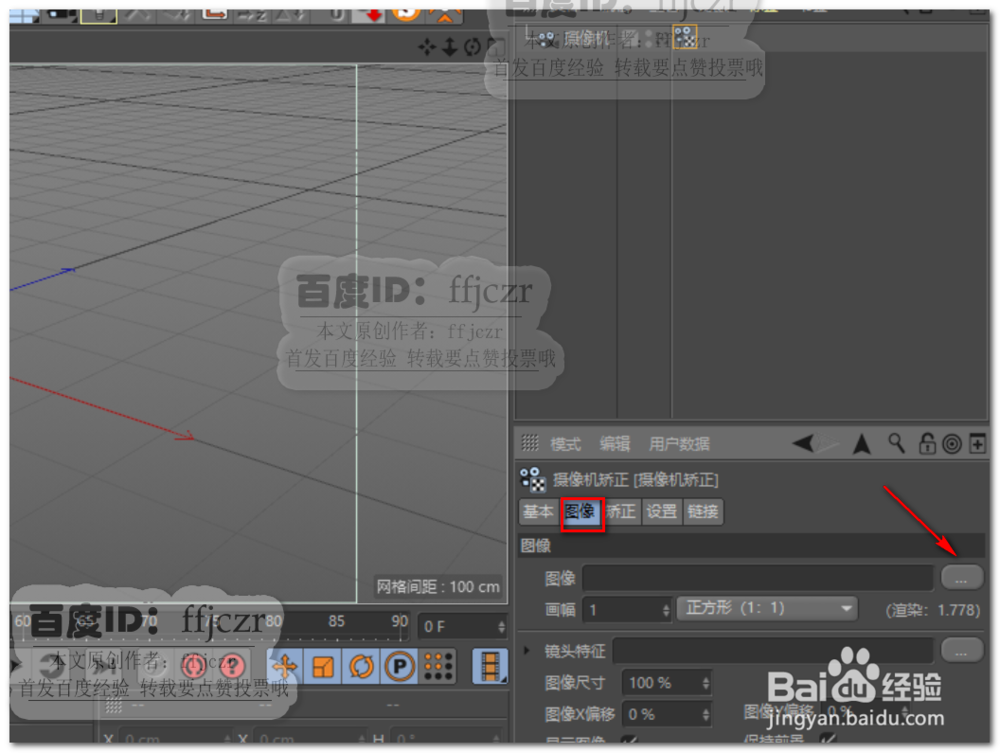
Task: Open search with the magnifier icon
Action: [x=897, y=443]
